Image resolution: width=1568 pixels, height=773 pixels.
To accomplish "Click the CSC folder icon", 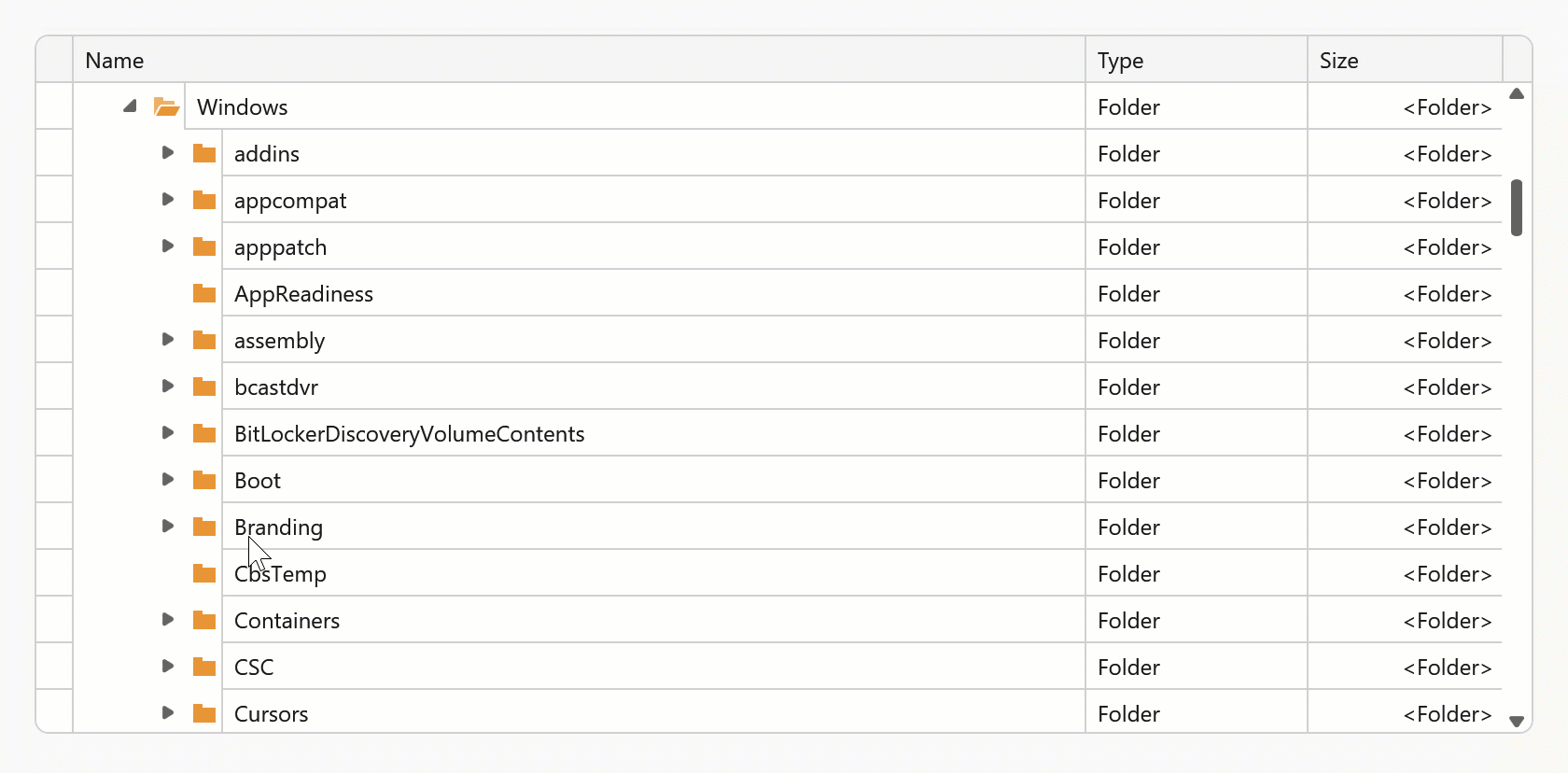I will 203,666.
